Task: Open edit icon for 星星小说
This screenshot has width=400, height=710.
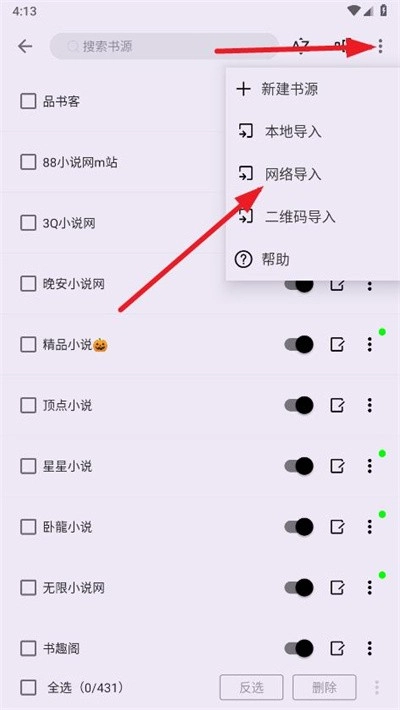Action: [337, 465]
